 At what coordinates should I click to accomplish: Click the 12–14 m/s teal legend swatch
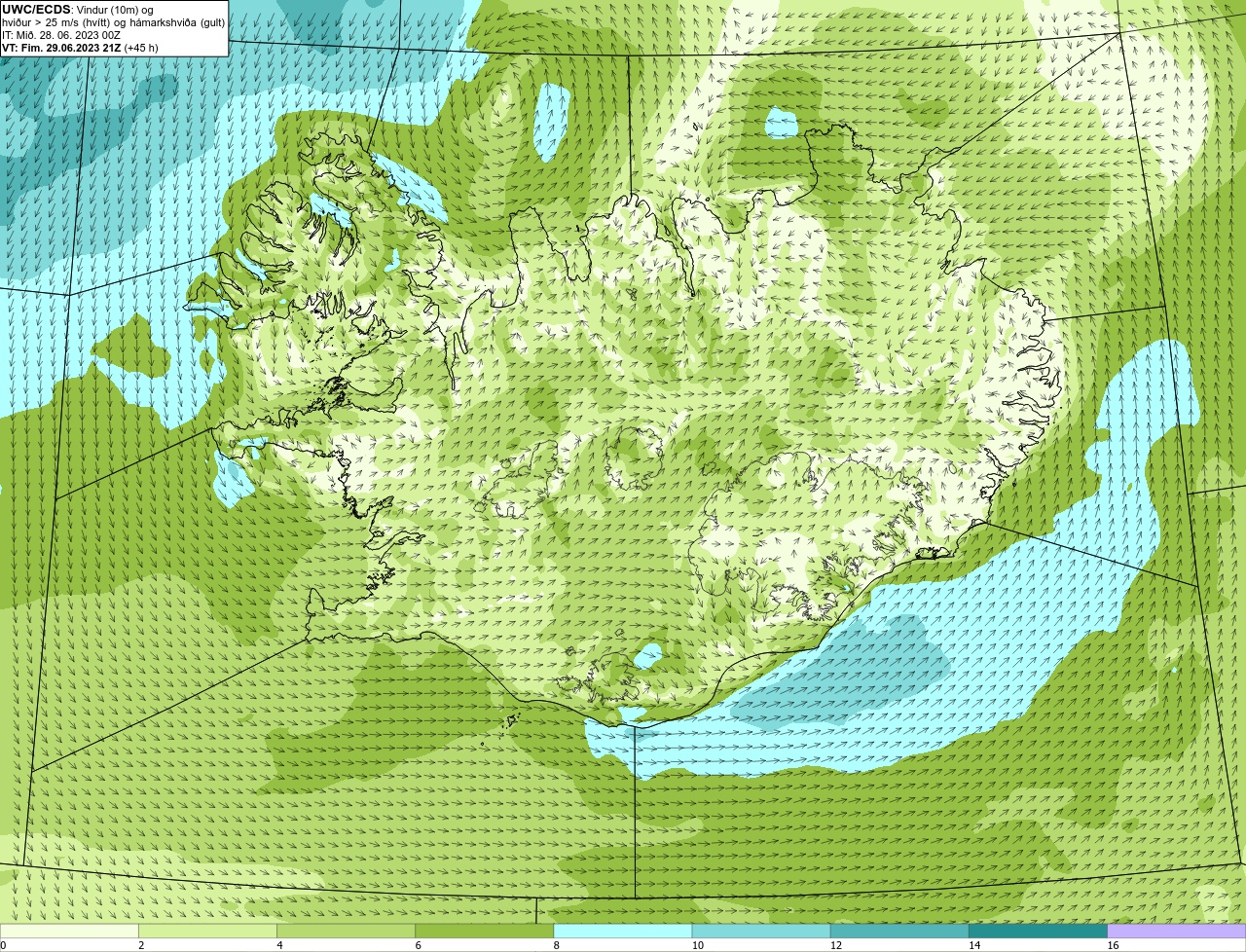click(899, 931)
